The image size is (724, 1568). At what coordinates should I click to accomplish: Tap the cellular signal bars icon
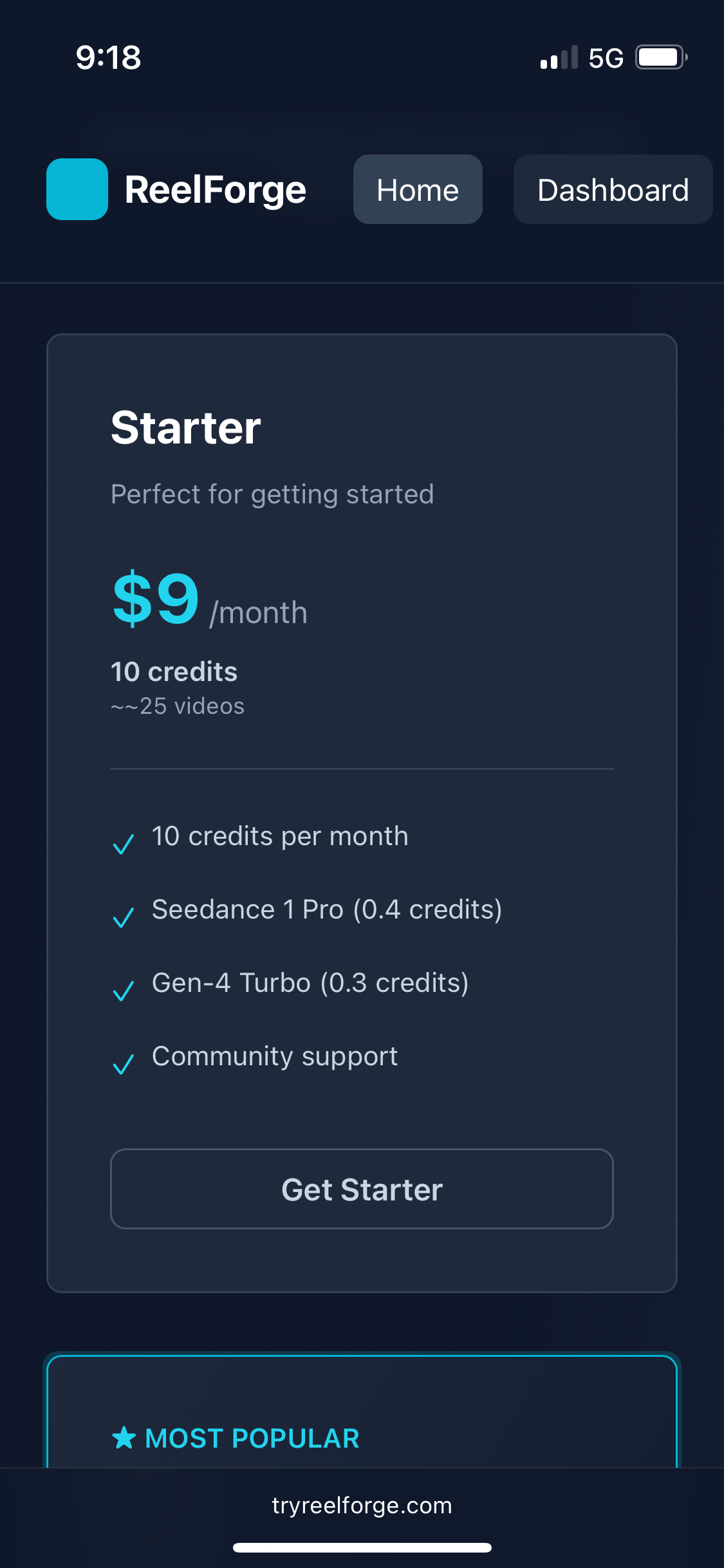click(x=557, y=58)
